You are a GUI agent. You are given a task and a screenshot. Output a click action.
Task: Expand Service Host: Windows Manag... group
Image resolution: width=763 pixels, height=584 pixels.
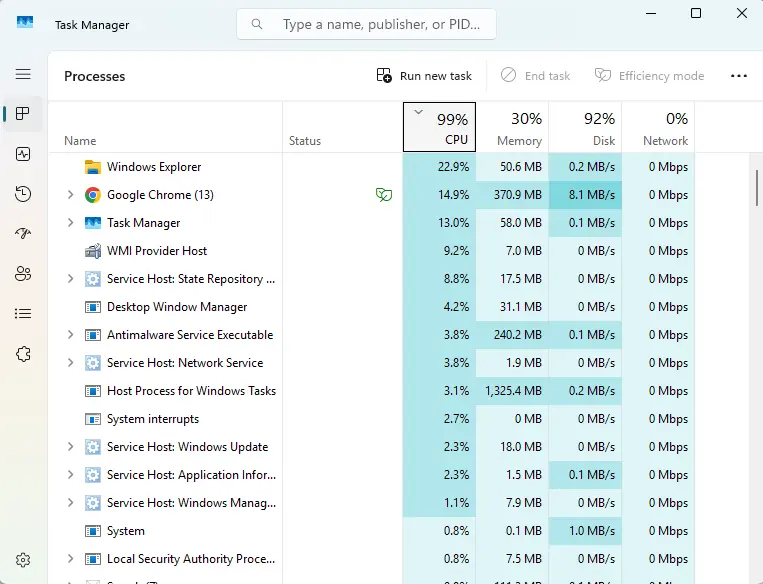(71, 503)
